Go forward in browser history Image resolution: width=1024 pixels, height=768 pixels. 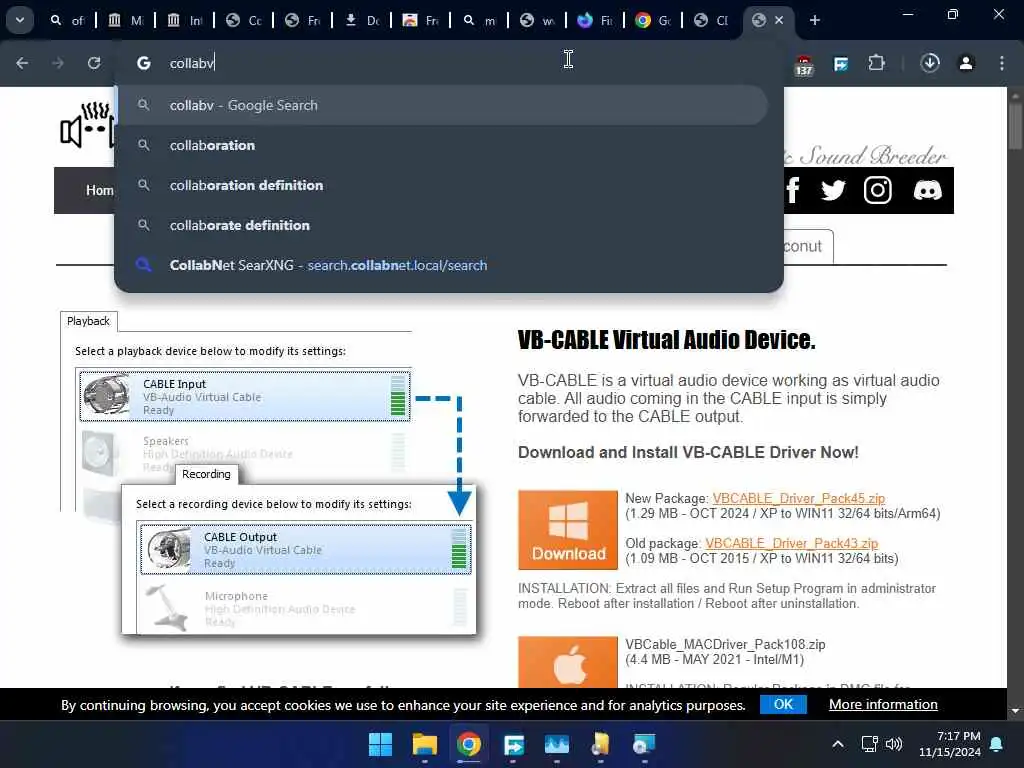pos(58,63)
